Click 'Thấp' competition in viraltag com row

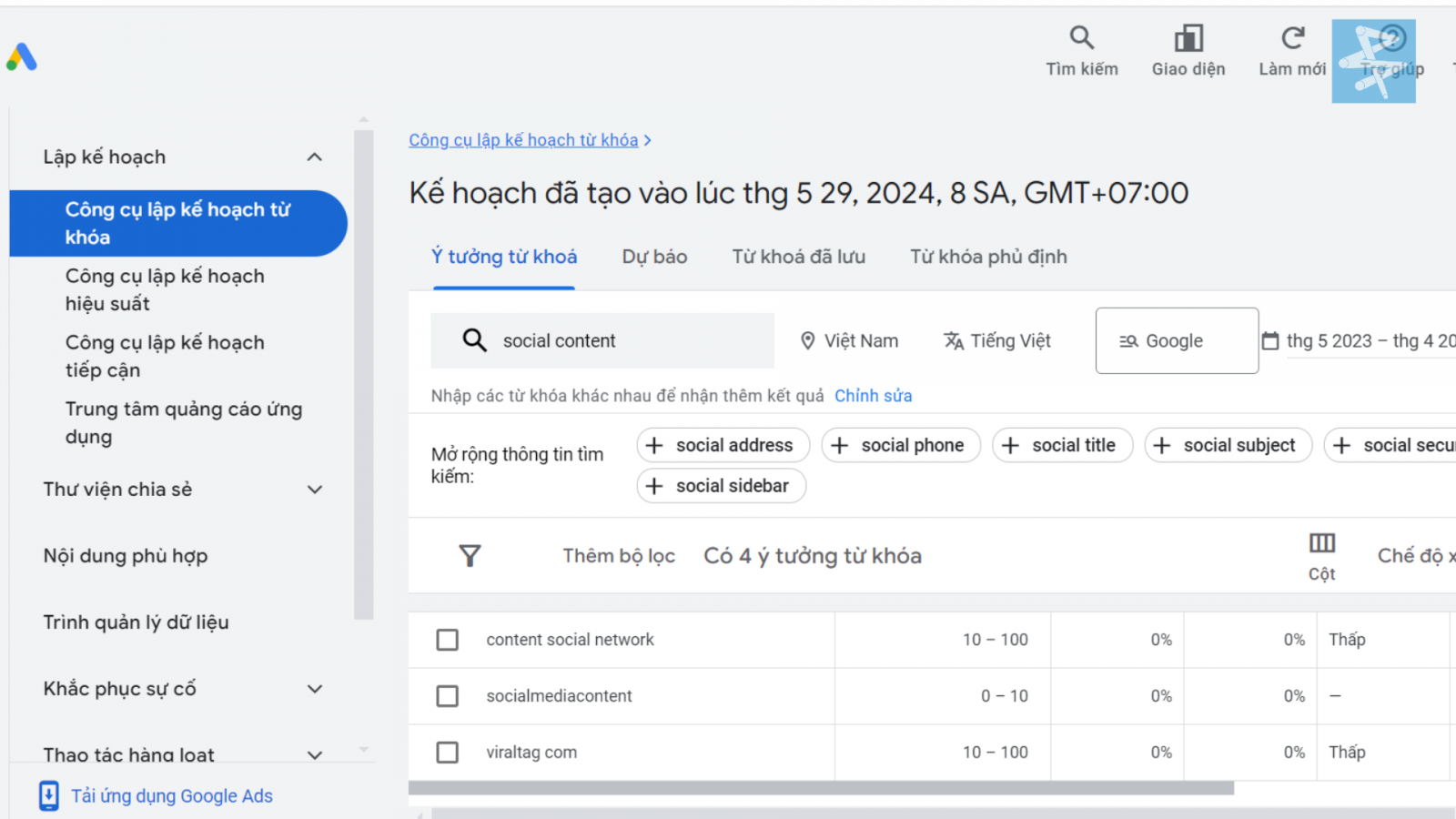coord(1347,753)
